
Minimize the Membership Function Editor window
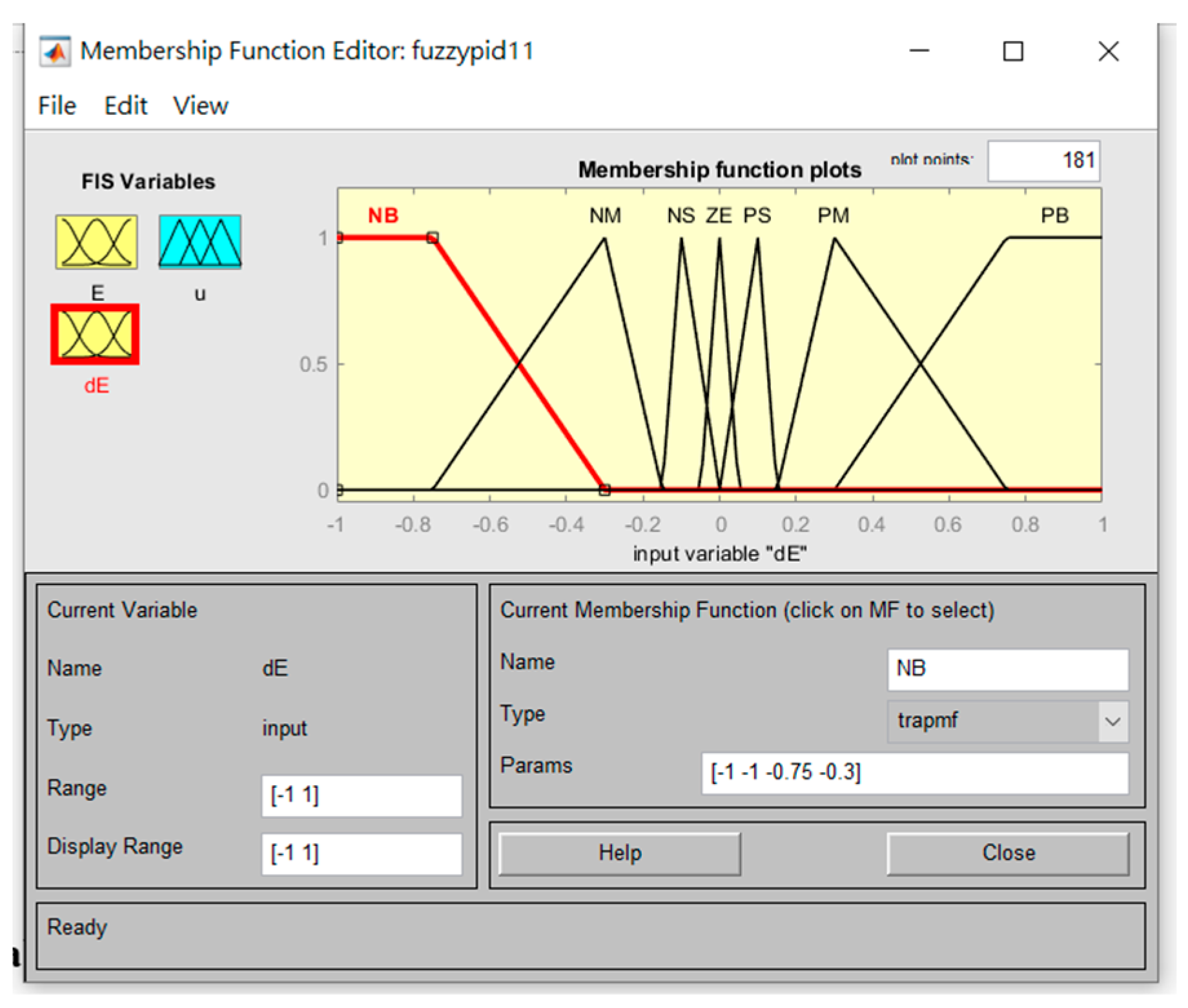(919, 52)
